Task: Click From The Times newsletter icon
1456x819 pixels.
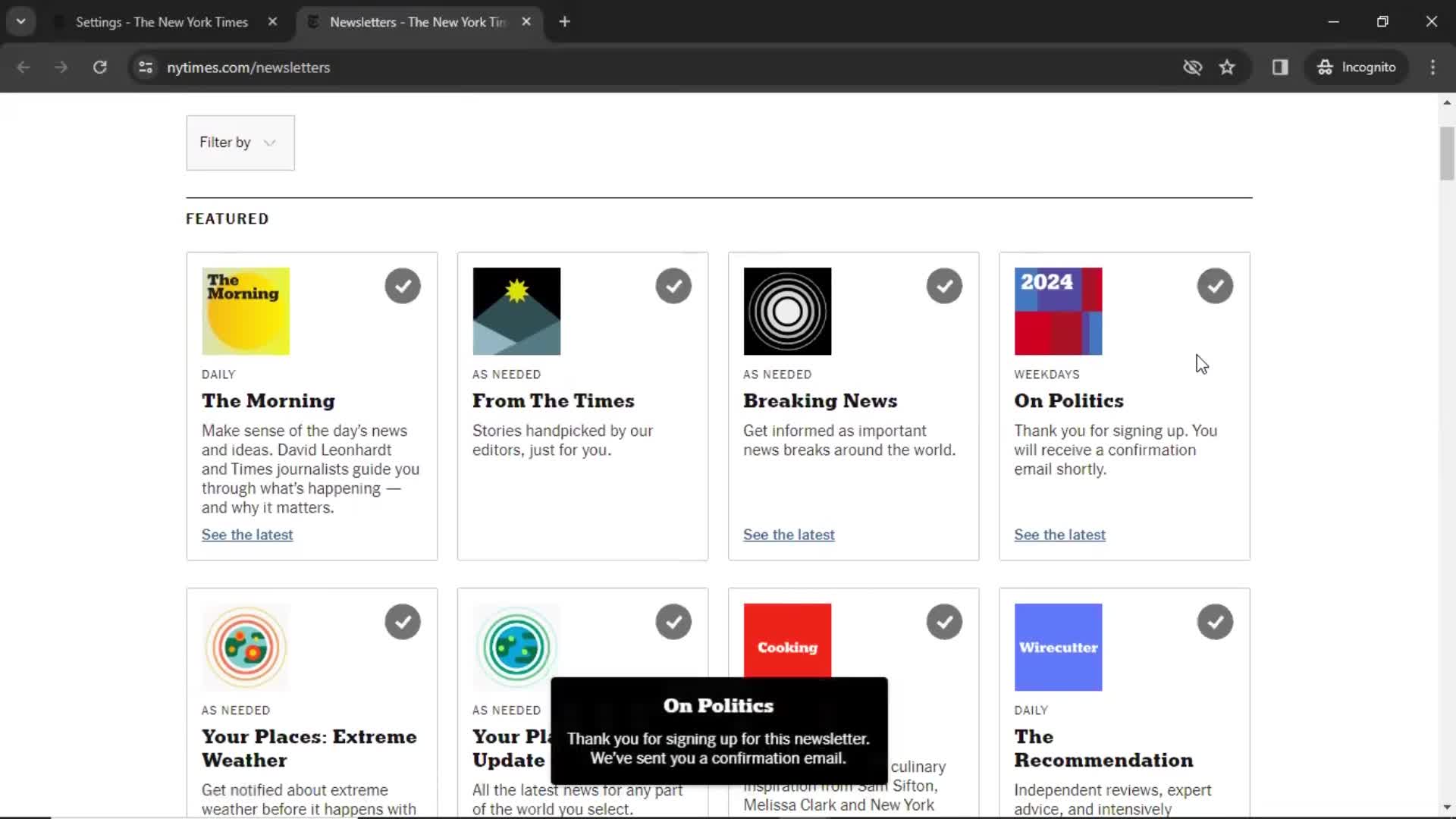Action: [516, 310]
